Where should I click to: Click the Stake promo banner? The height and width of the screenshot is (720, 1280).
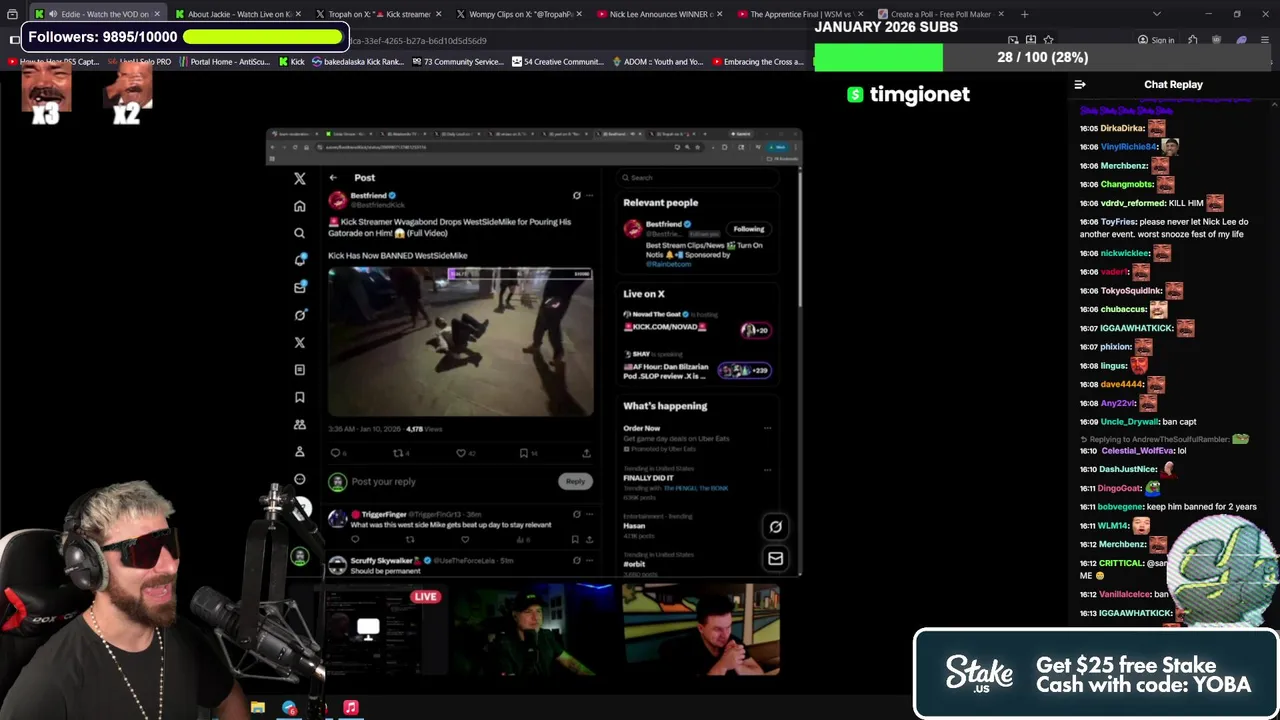click(x=1096, y=674)
